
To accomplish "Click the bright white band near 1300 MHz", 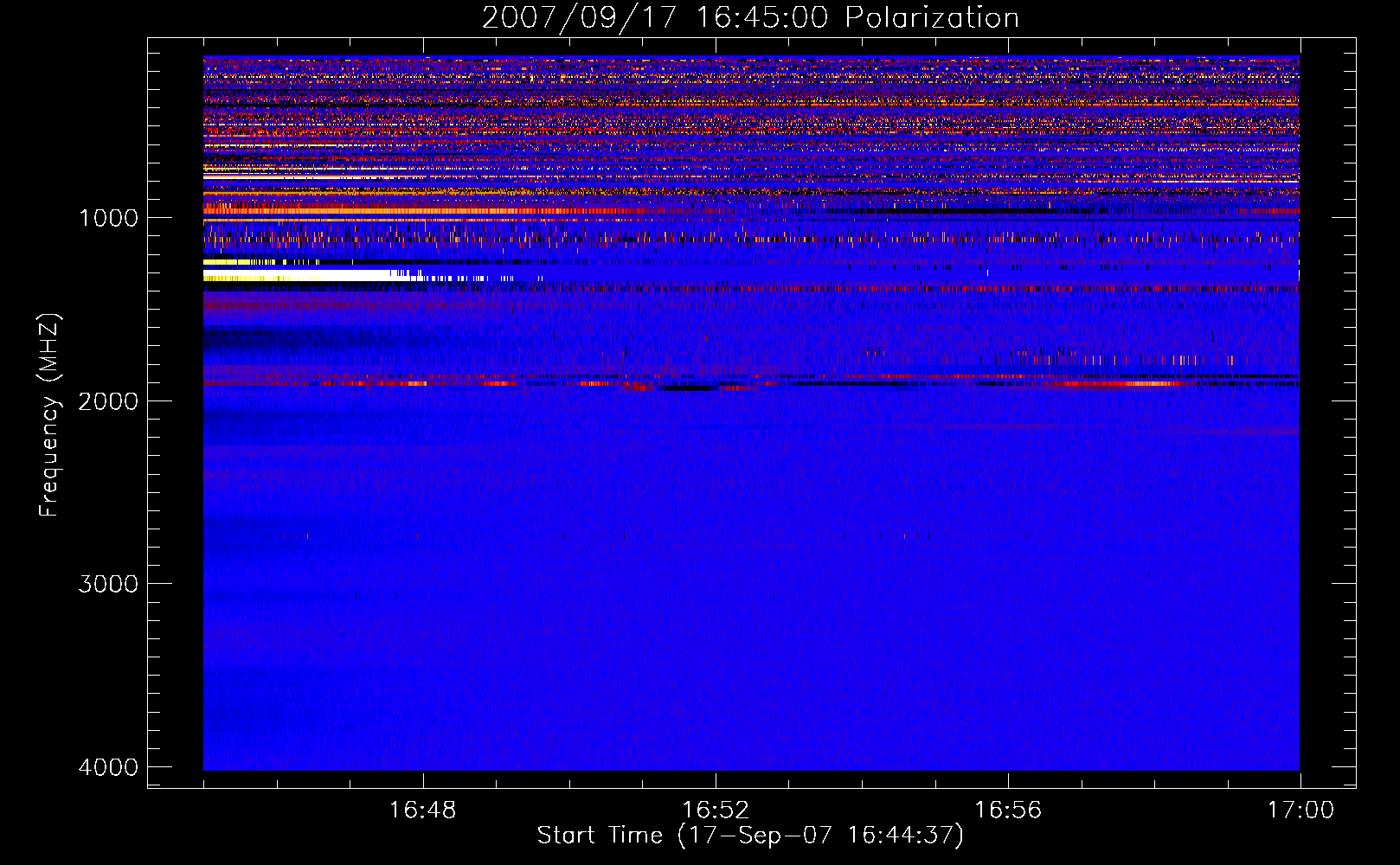I will pos(311,275).
